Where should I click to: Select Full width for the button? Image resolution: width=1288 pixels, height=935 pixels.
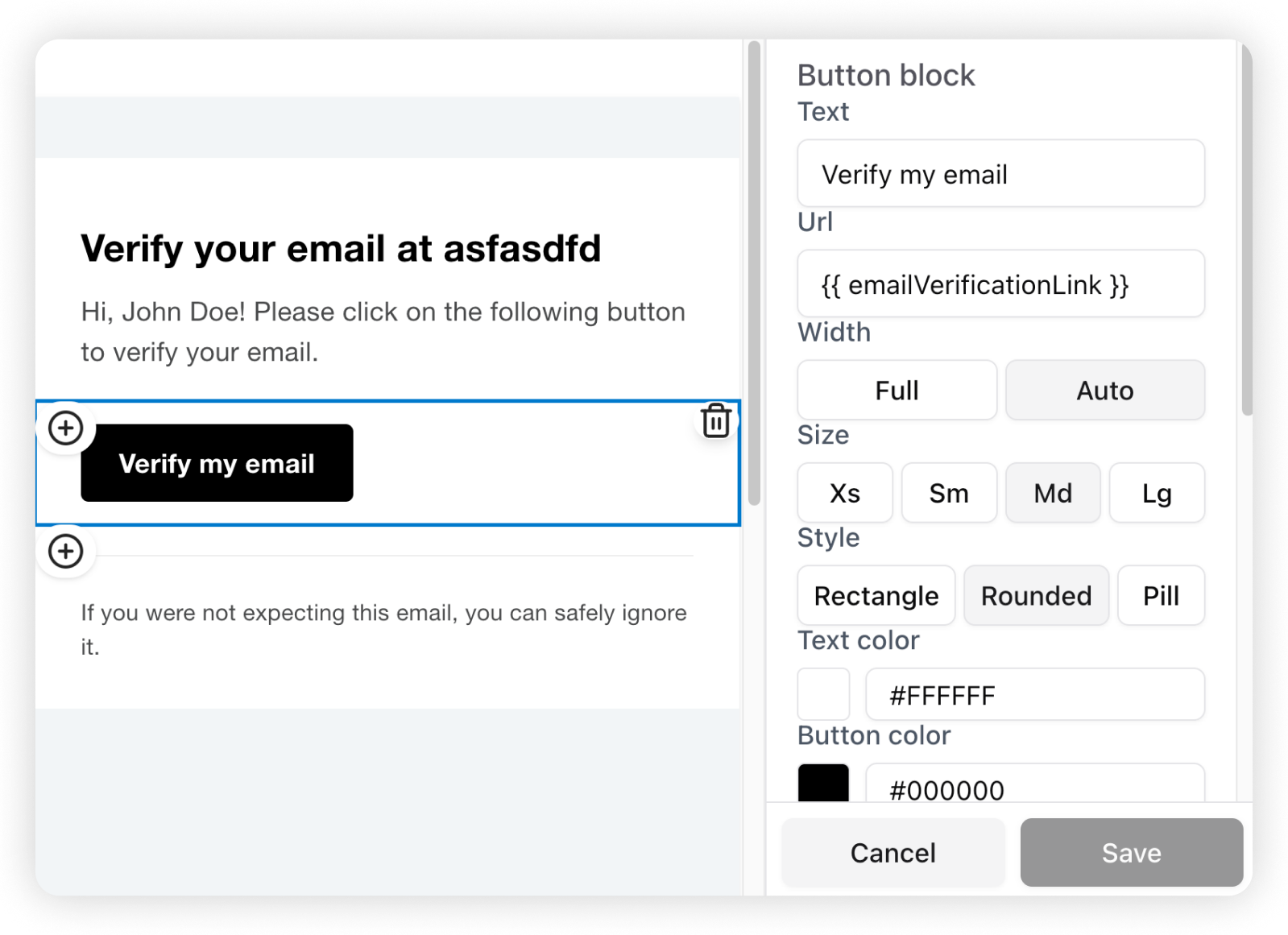[896, 390]
